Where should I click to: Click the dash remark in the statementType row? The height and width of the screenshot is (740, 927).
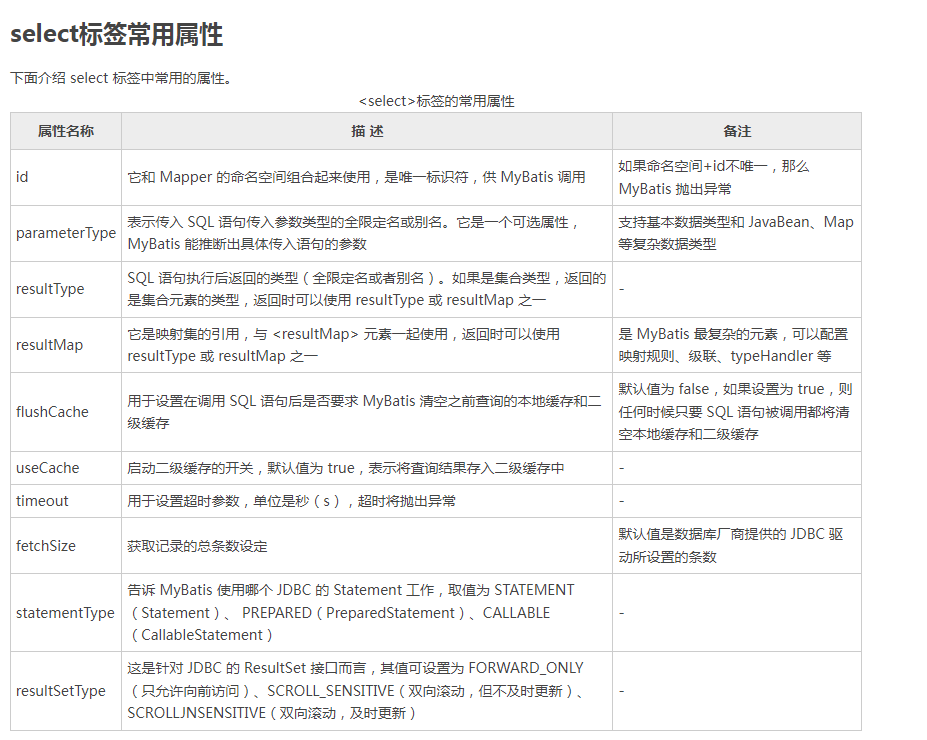(x=621, y=613)
